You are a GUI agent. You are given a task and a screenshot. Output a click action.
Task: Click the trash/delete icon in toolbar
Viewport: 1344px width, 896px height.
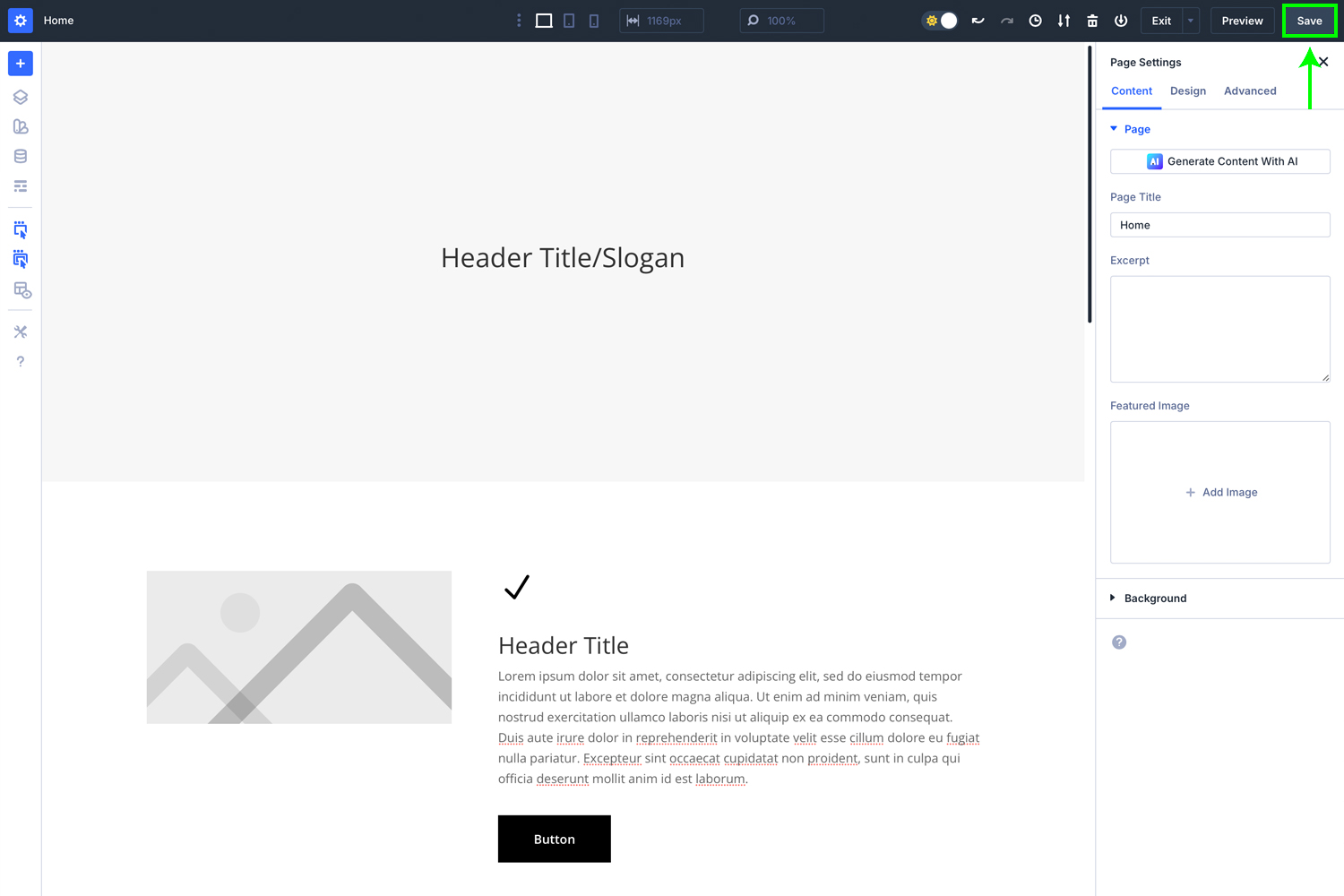1092,20
